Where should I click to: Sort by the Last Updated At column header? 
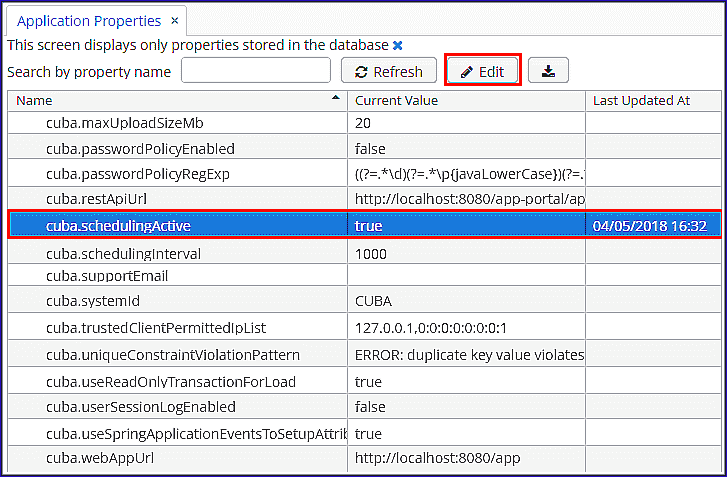[653, 101]
